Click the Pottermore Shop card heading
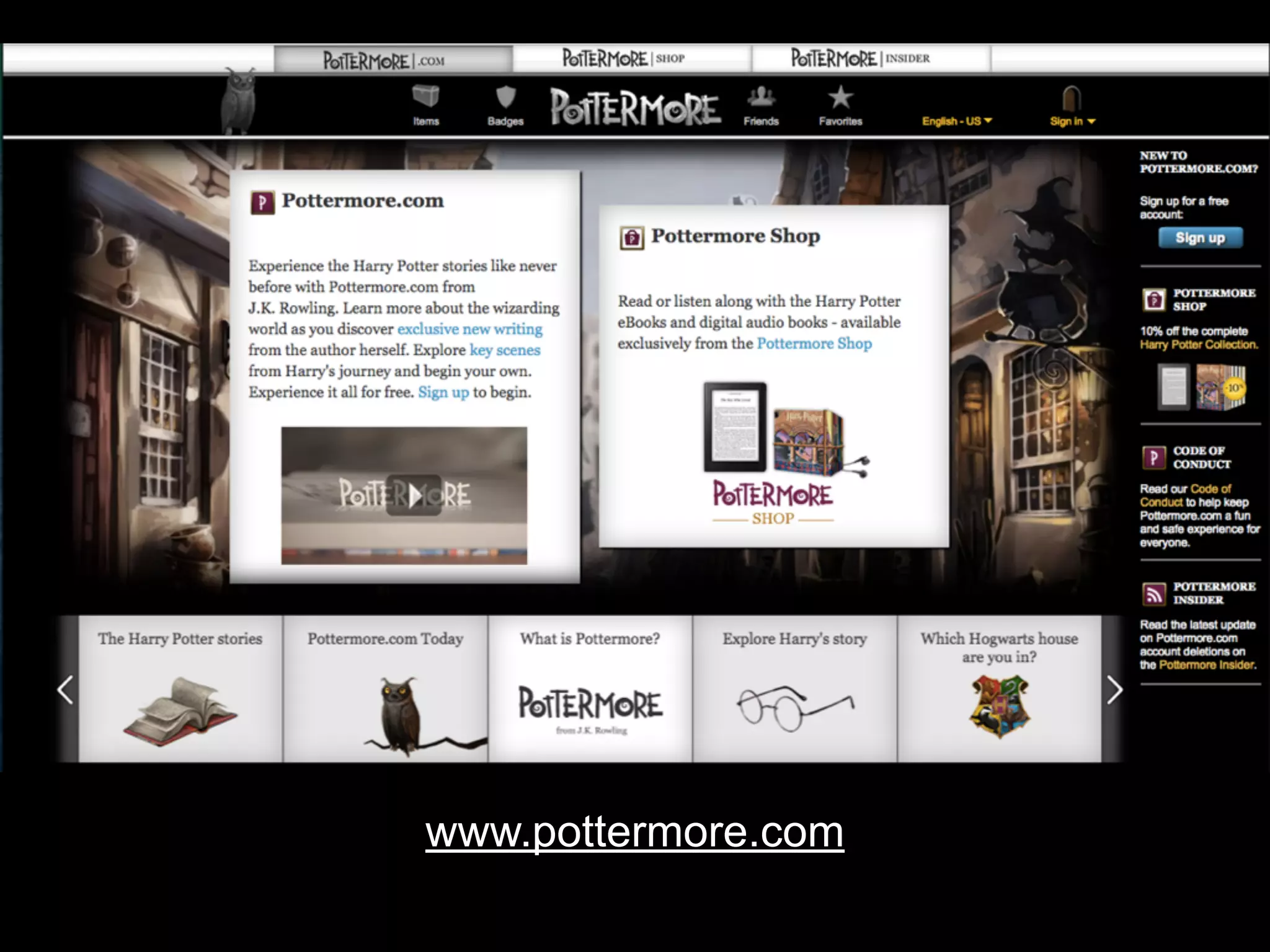This screenshot has width=1270, height=952. 735,236
